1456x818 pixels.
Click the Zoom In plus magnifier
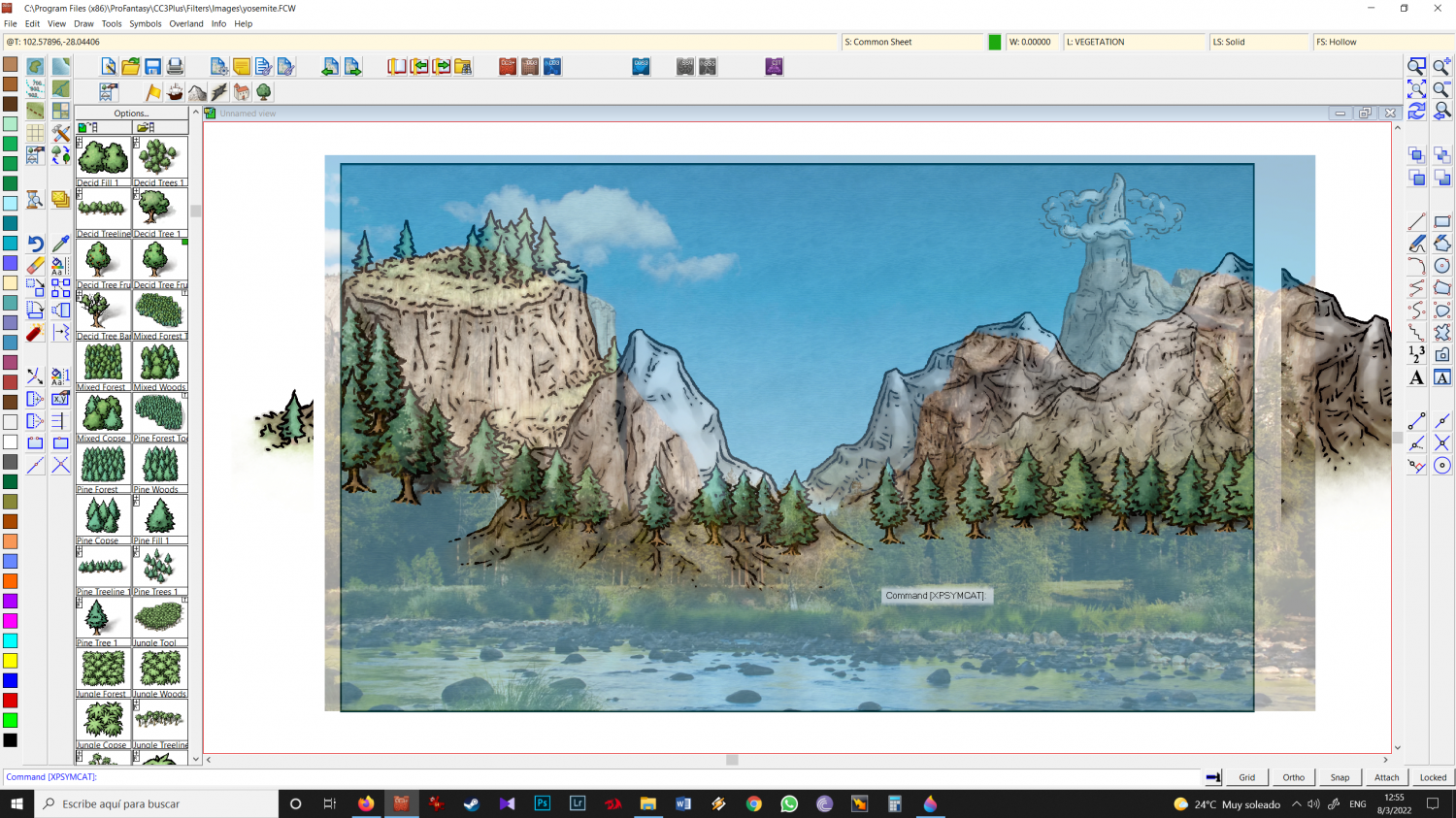point(1442,66)
